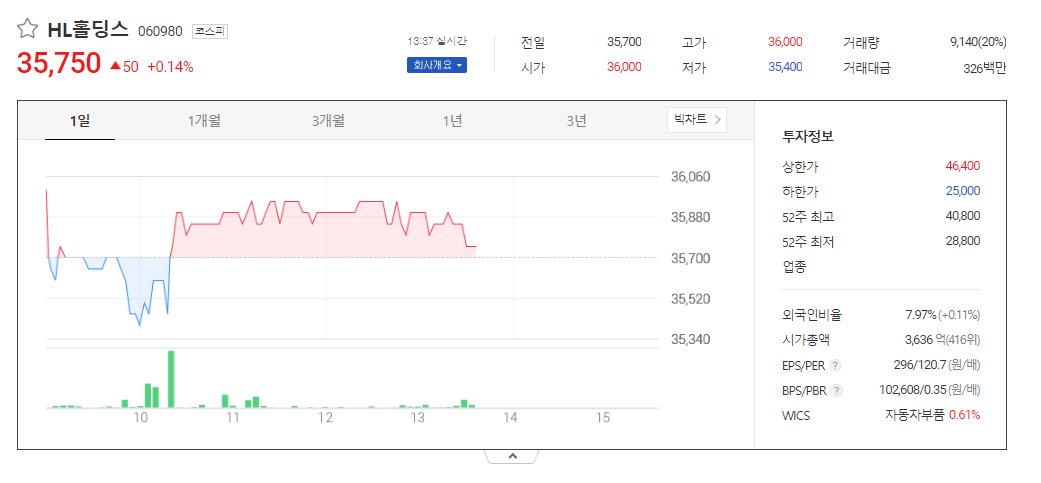Click the 저가 value 35,400
The image size is (1041, 483).
click(x=785, y=67)
